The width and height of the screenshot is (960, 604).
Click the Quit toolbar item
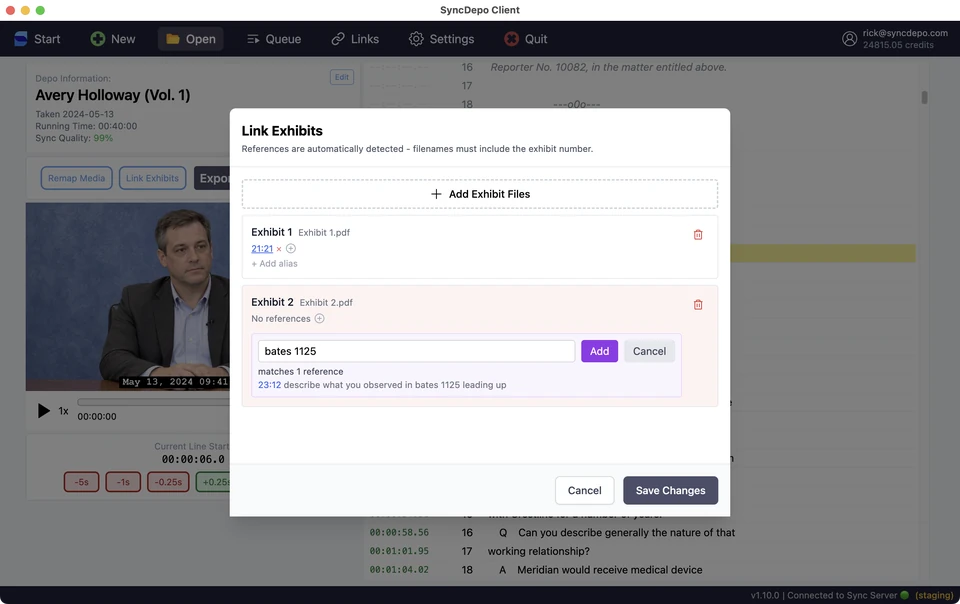pyautogui.click(x=525, y=39)
